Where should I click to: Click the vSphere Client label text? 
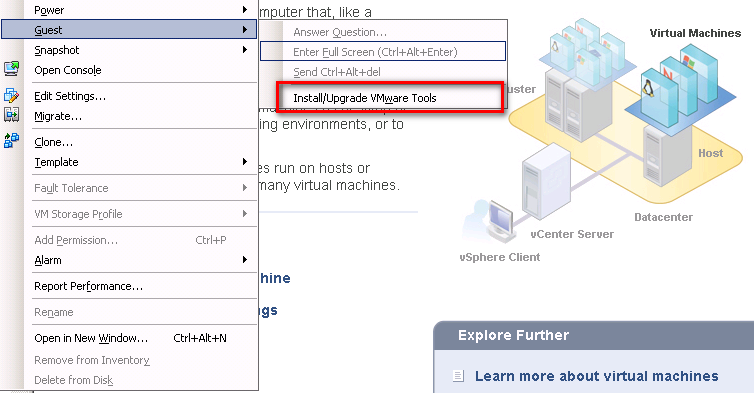click(x=500, y=257)
